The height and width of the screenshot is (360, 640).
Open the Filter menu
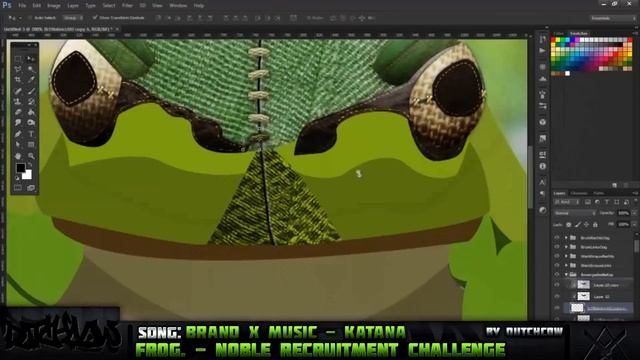[127, 6]
